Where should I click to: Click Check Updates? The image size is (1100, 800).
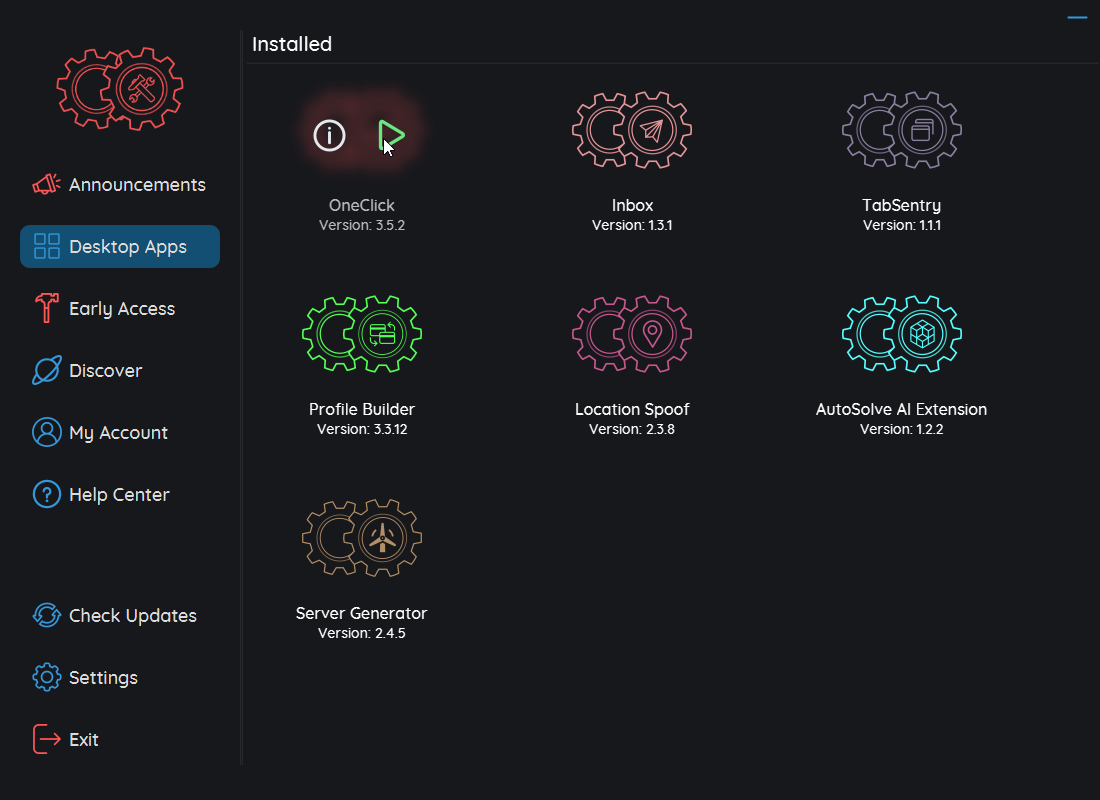coord(132,616)
